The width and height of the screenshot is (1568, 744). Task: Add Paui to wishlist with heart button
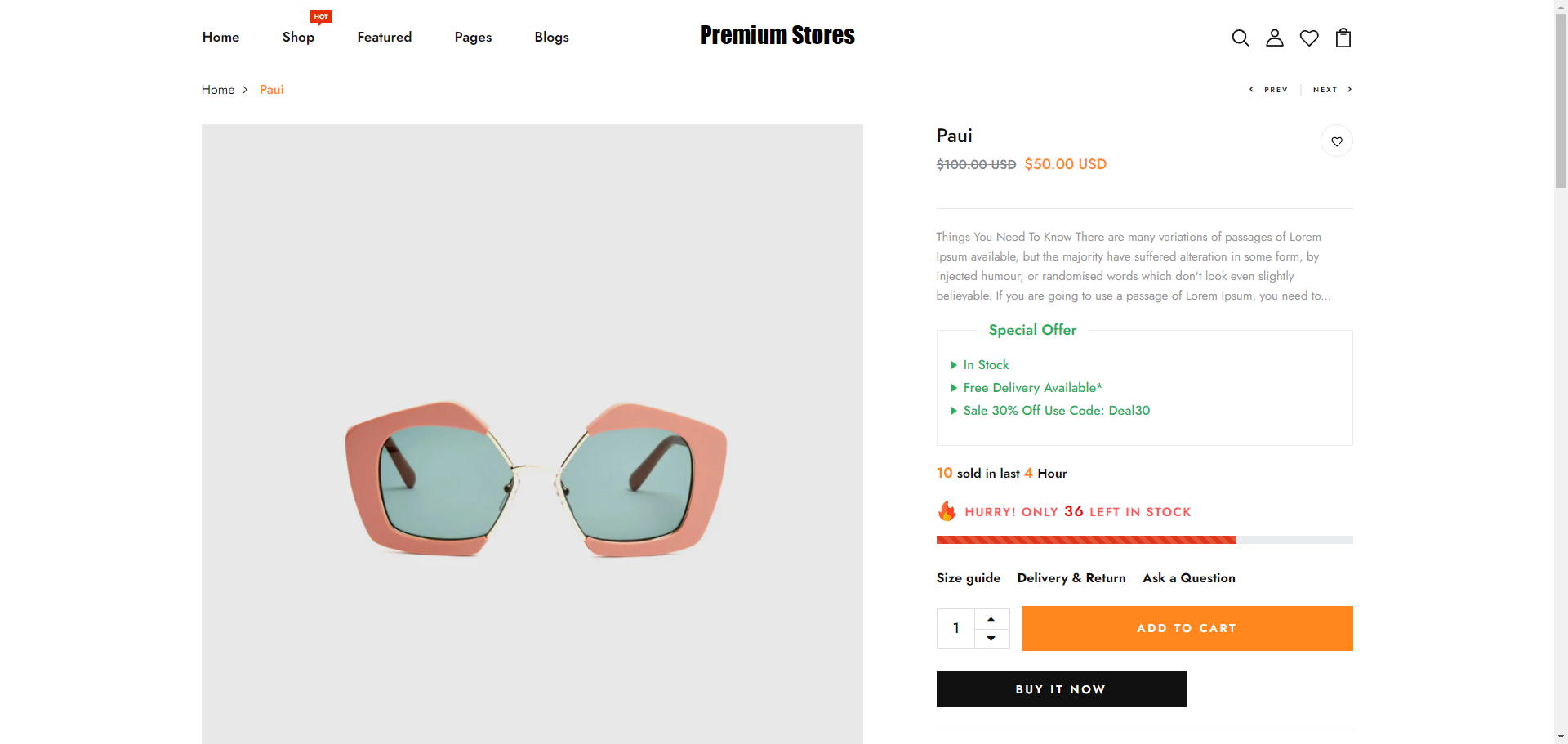[x=1336, y=141]
